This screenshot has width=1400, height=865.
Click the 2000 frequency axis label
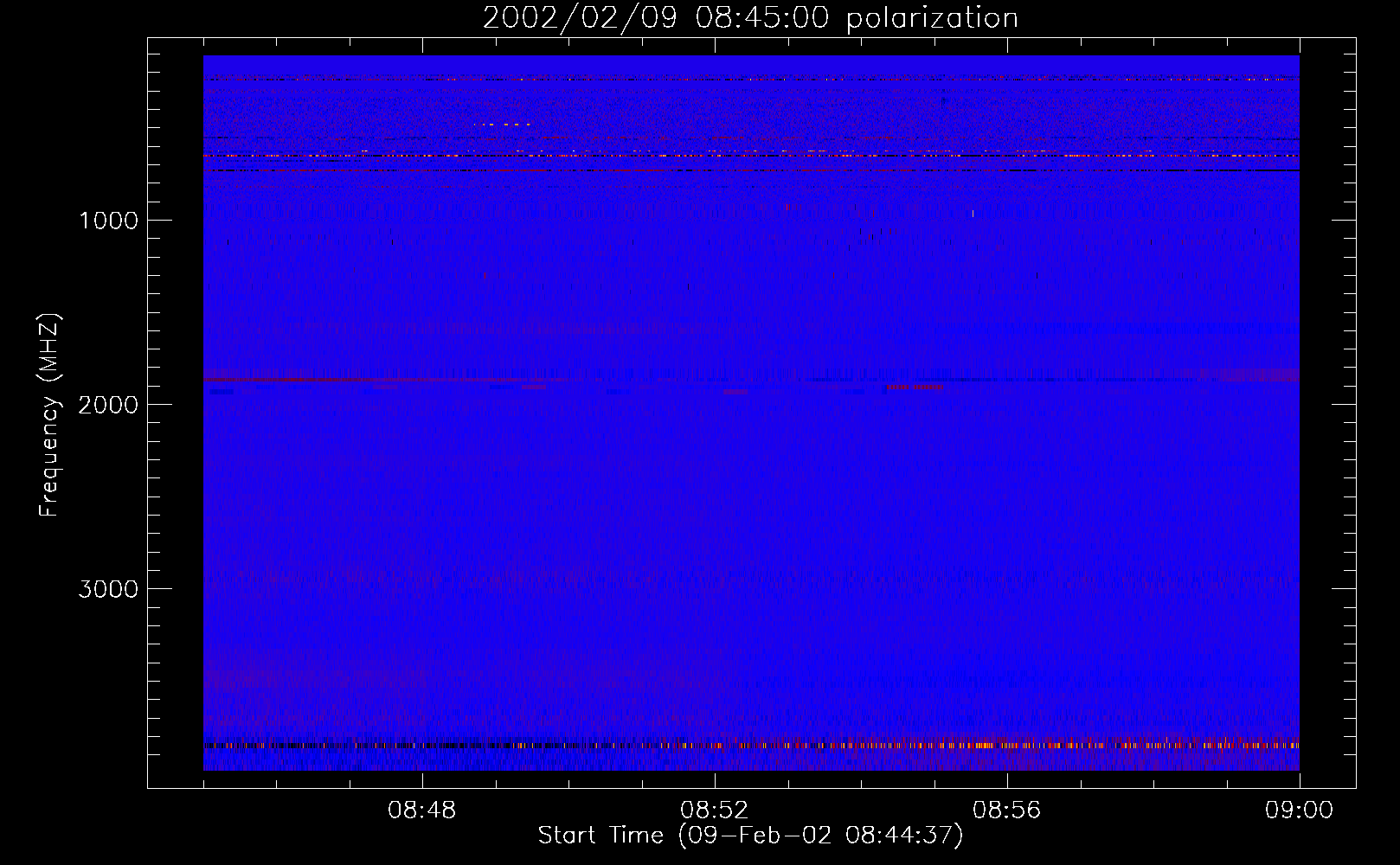tap(108, 405)
